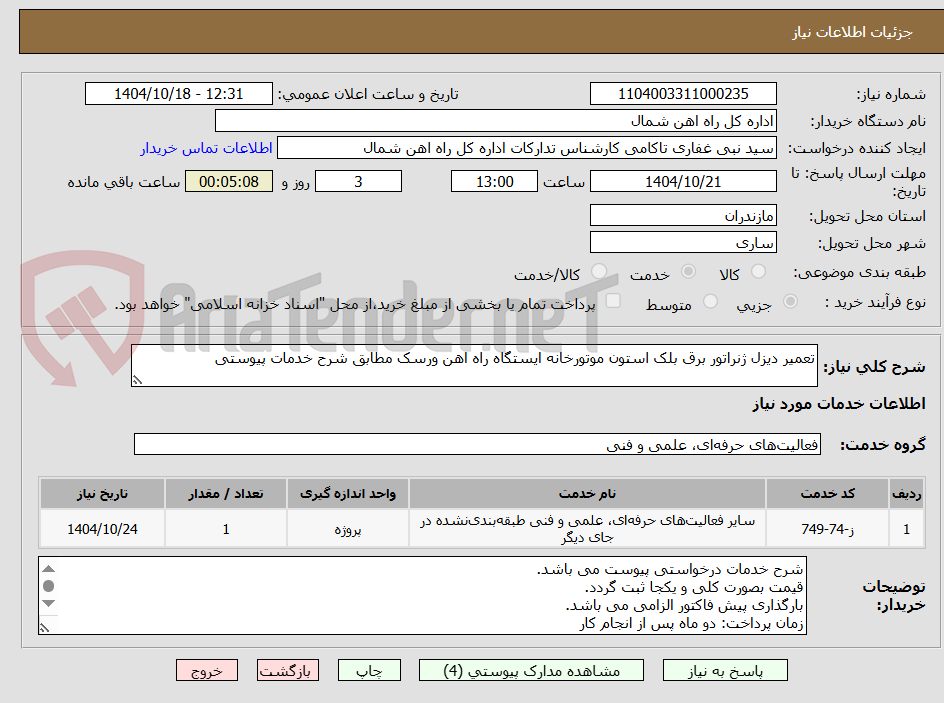The height and width of the screenshot is (703, 944).
Task: Open مشاهده مدارک پیوستی (4) attachments
Action: (531, 670)
